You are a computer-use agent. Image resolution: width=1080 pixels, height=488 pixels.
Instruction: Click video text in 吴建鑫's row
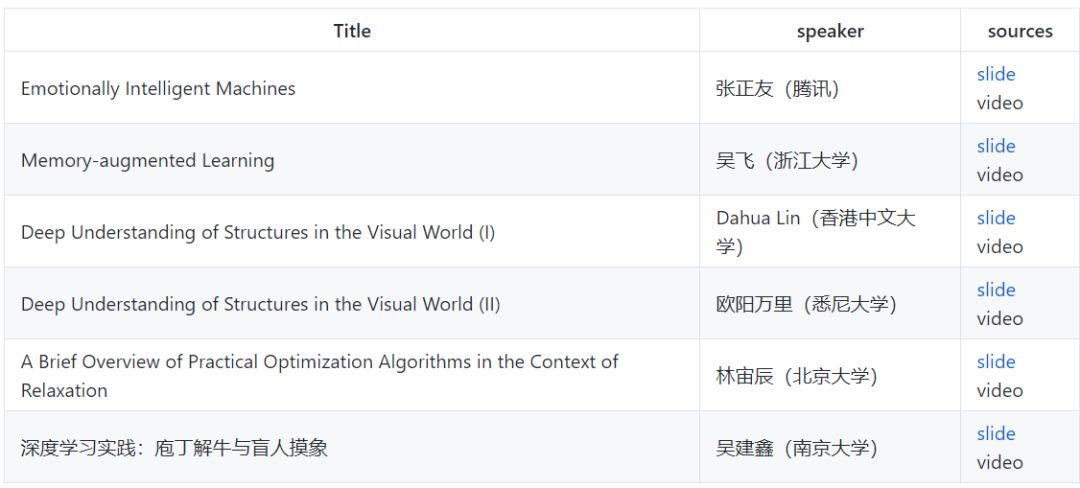pos(999,463)
